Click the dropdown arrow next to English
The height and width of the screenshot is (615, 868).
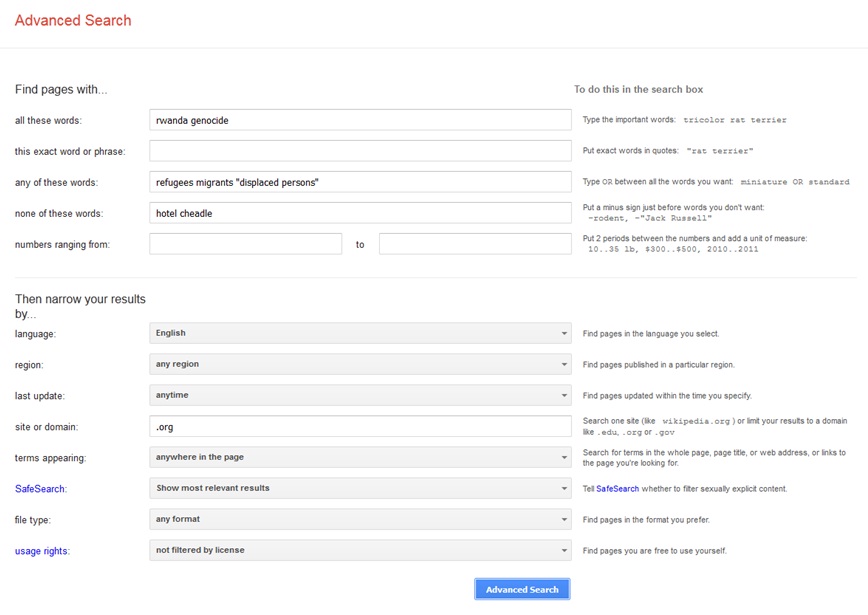tap(562, 333)
